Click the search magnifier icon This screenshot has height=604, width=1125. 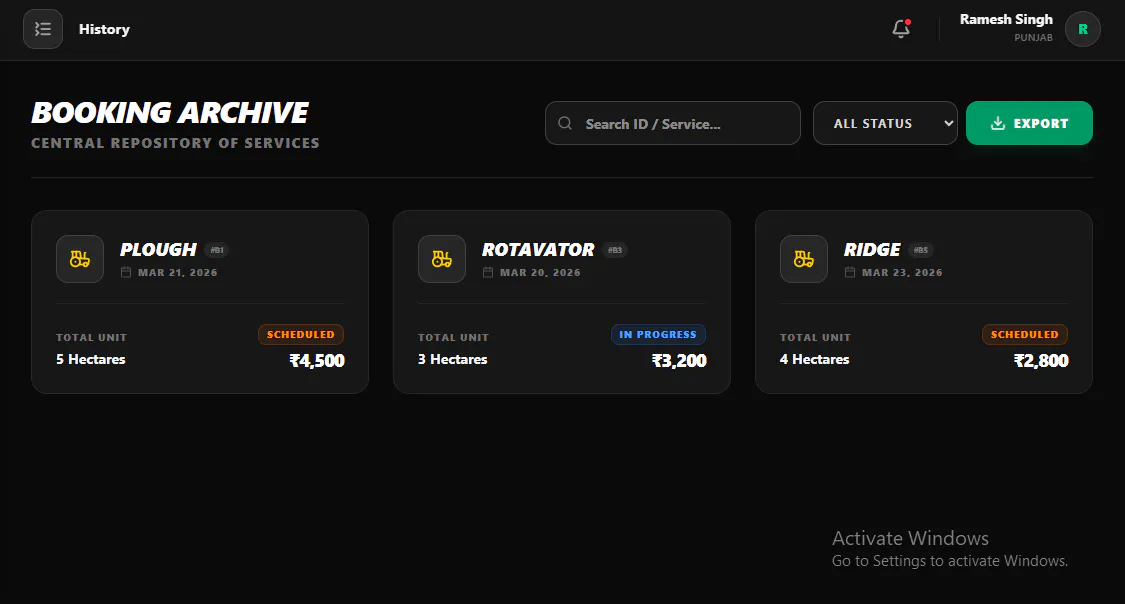click(x=565, y=123)
